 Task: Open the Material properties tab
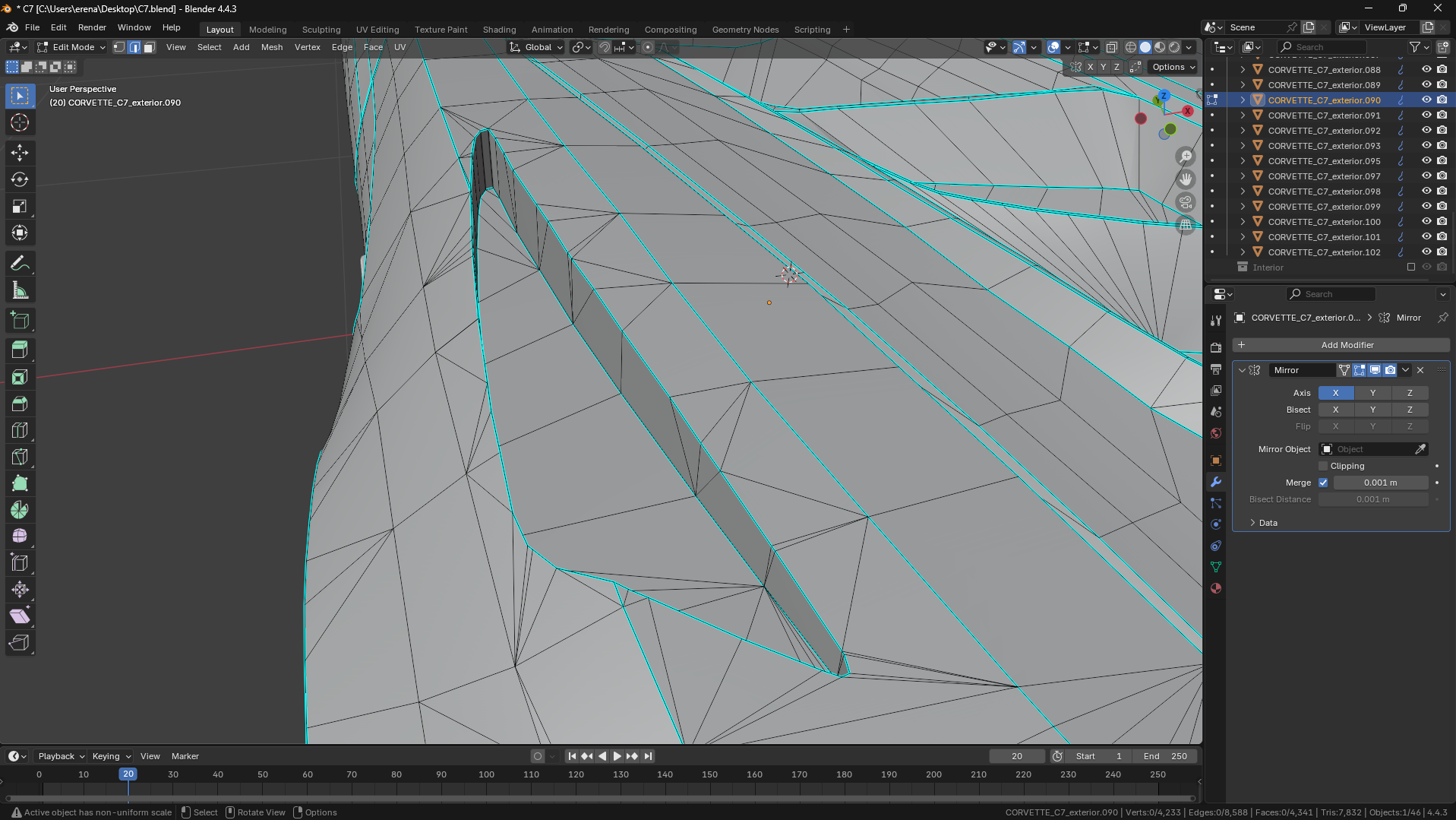[1216, 588]
